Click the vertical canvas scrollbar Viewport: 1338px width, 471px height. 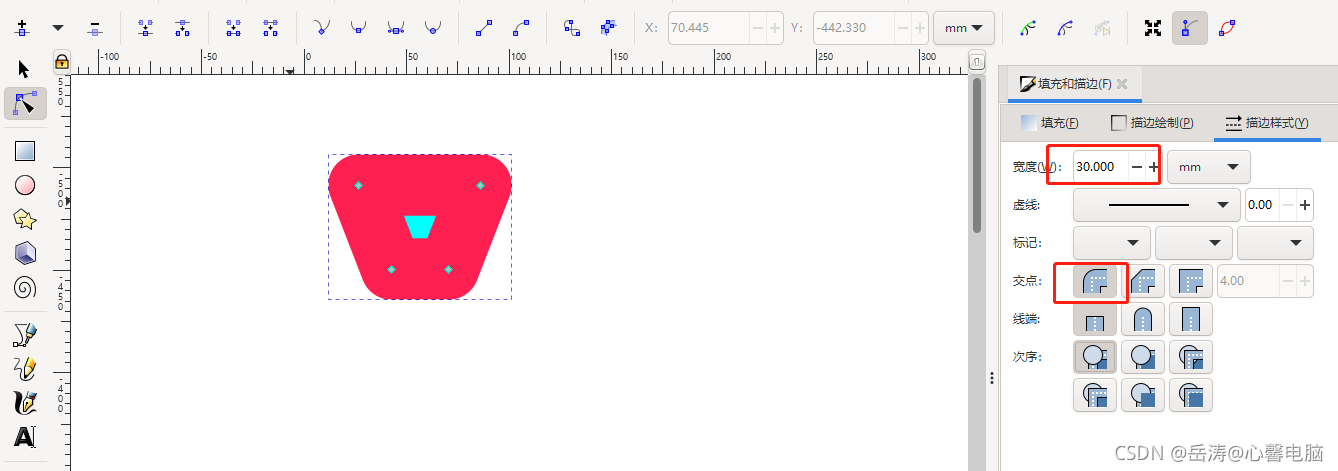pyautogui.click(x=977, y=155)
